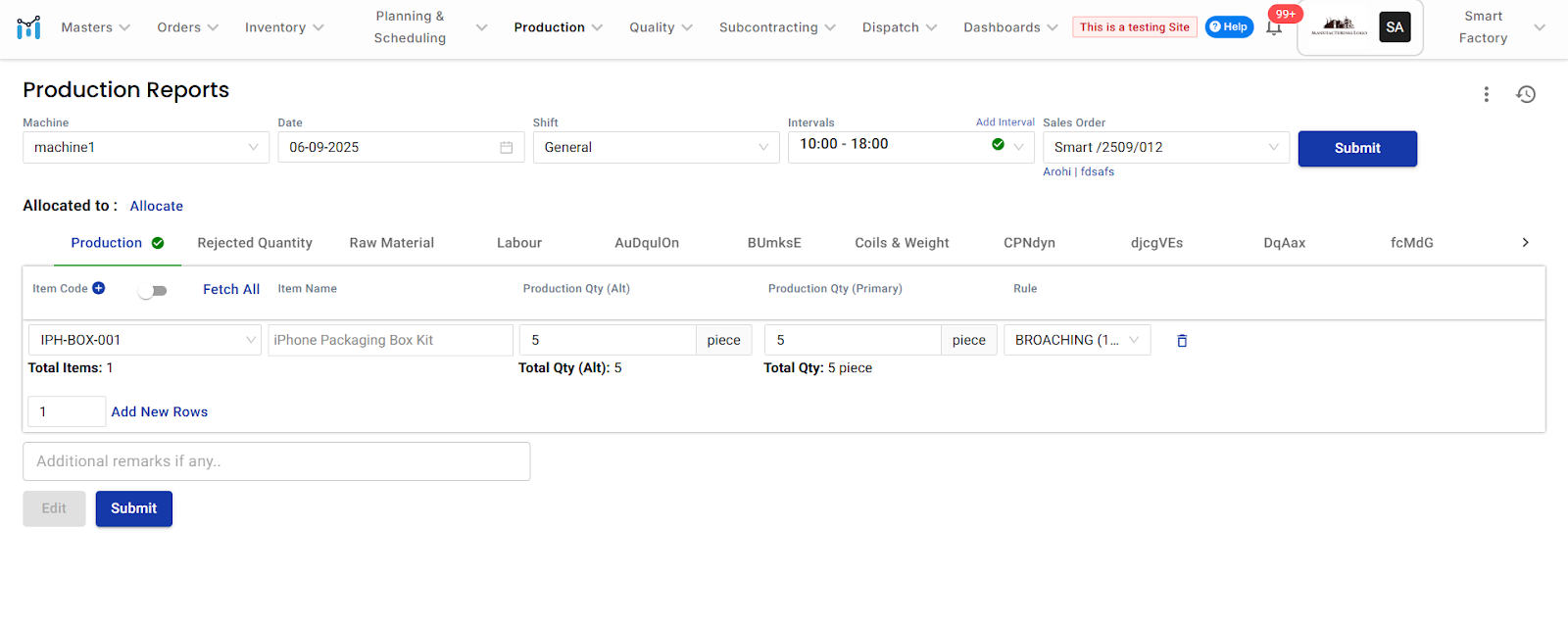
Task: Click the Add Interval link
Action: point(1004,122)
